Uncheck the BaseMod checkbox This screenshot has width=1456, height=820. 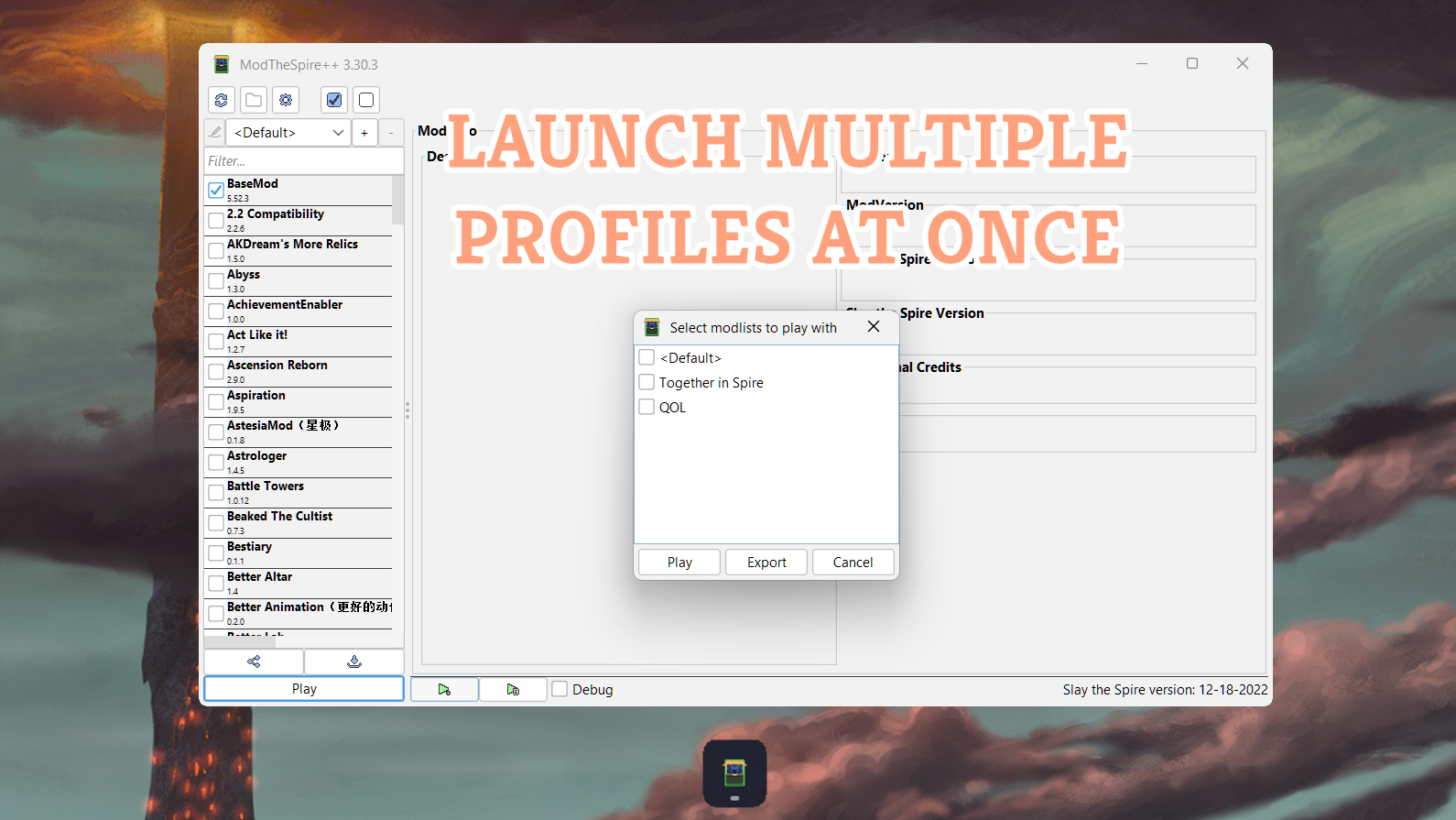216,191
